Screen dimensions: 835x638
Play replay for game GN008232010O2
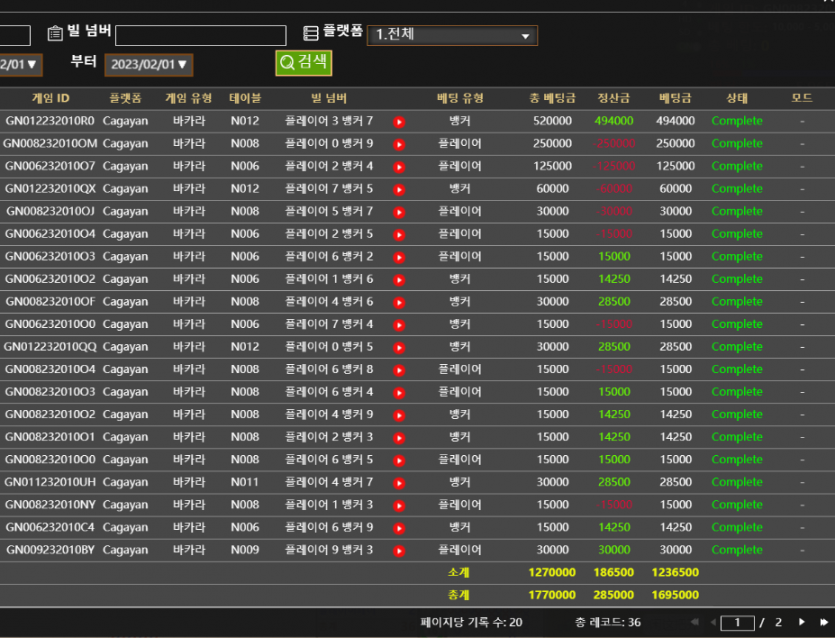pyautogui.click(x=399, y=415)
